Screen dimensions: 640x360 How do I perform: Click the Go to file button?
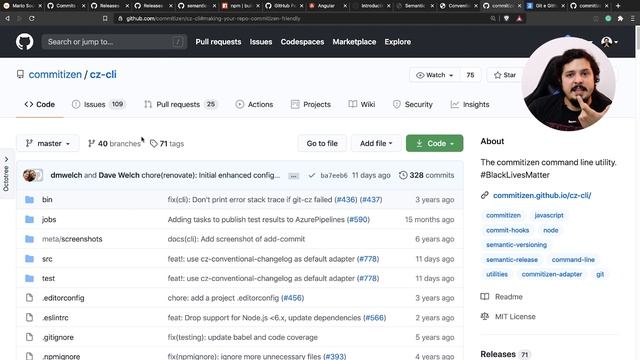(322, 143)
